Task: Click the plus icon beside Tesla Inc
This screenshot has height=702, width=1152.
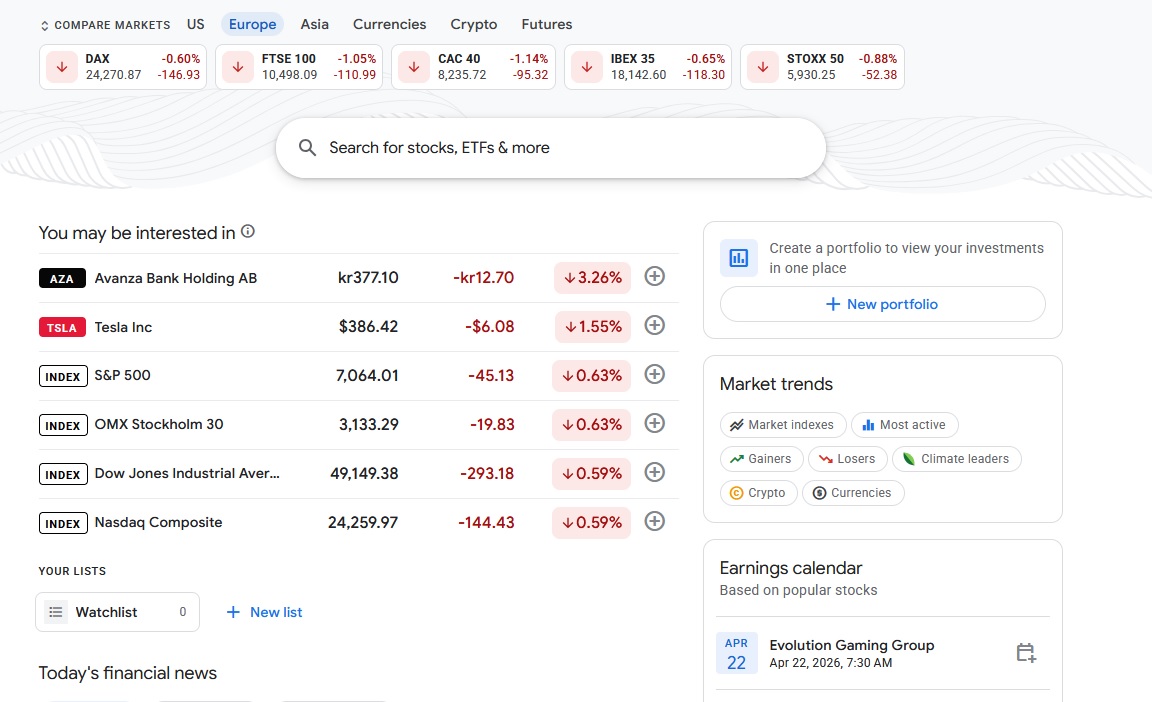Action: click(654, 325)
